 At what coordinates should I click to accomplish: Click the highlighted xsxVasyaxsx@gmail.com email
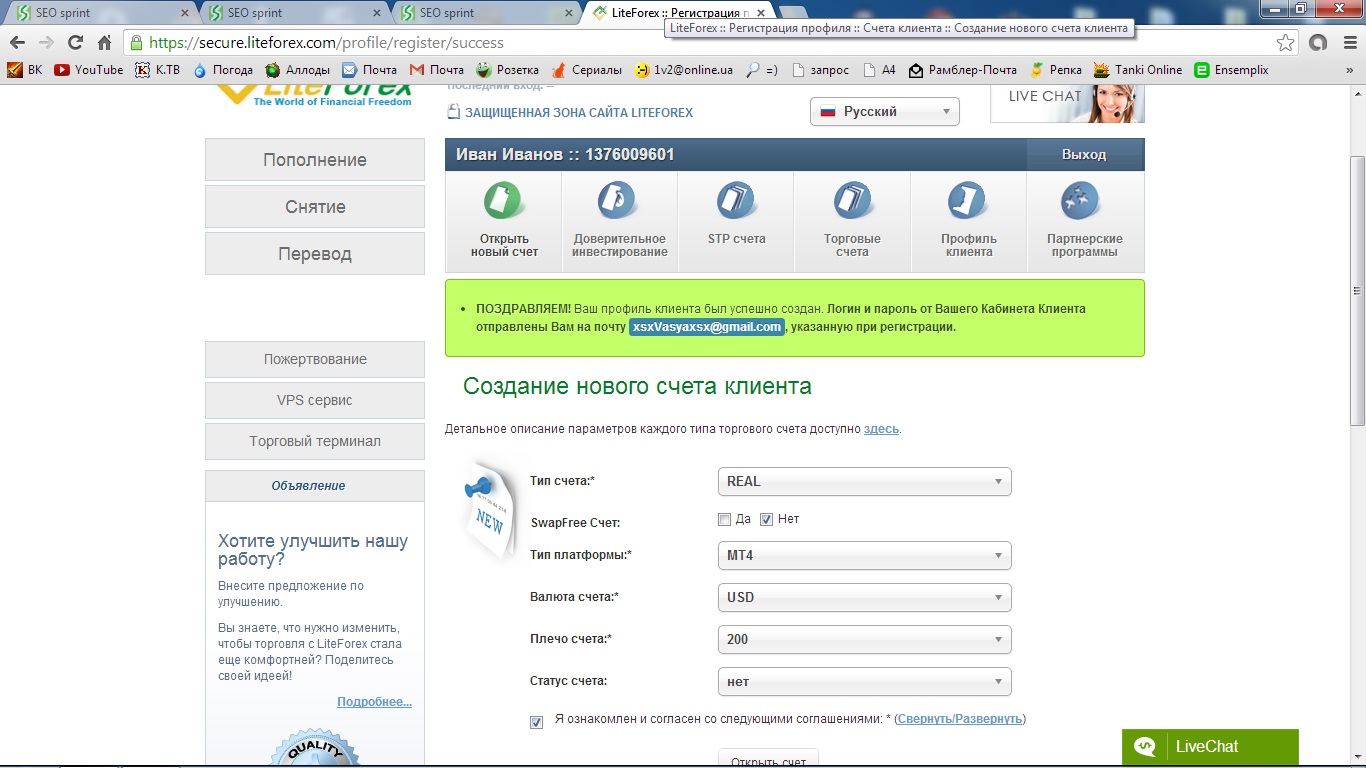click(707, 327)
